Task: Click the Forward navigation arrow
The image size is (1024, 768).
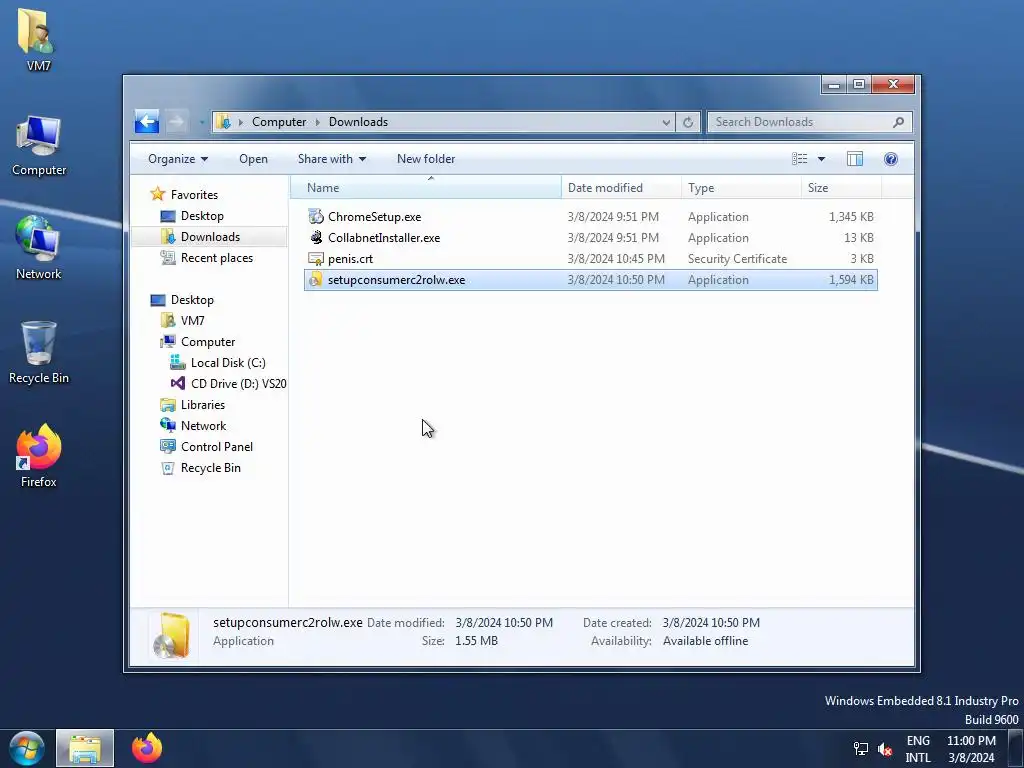Action: [176, 121]
